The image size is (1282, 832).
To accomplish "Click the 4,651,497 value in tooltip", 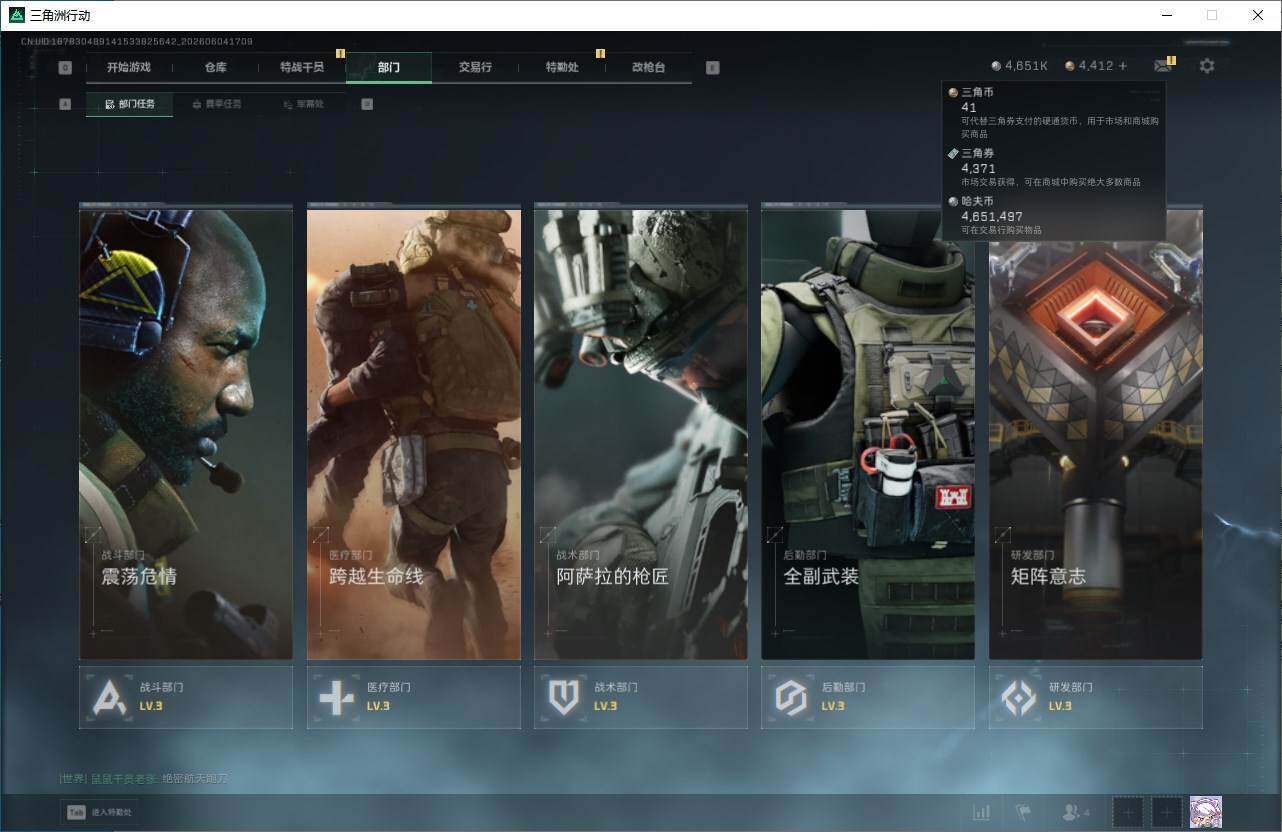I will click(x=992, y=216).
